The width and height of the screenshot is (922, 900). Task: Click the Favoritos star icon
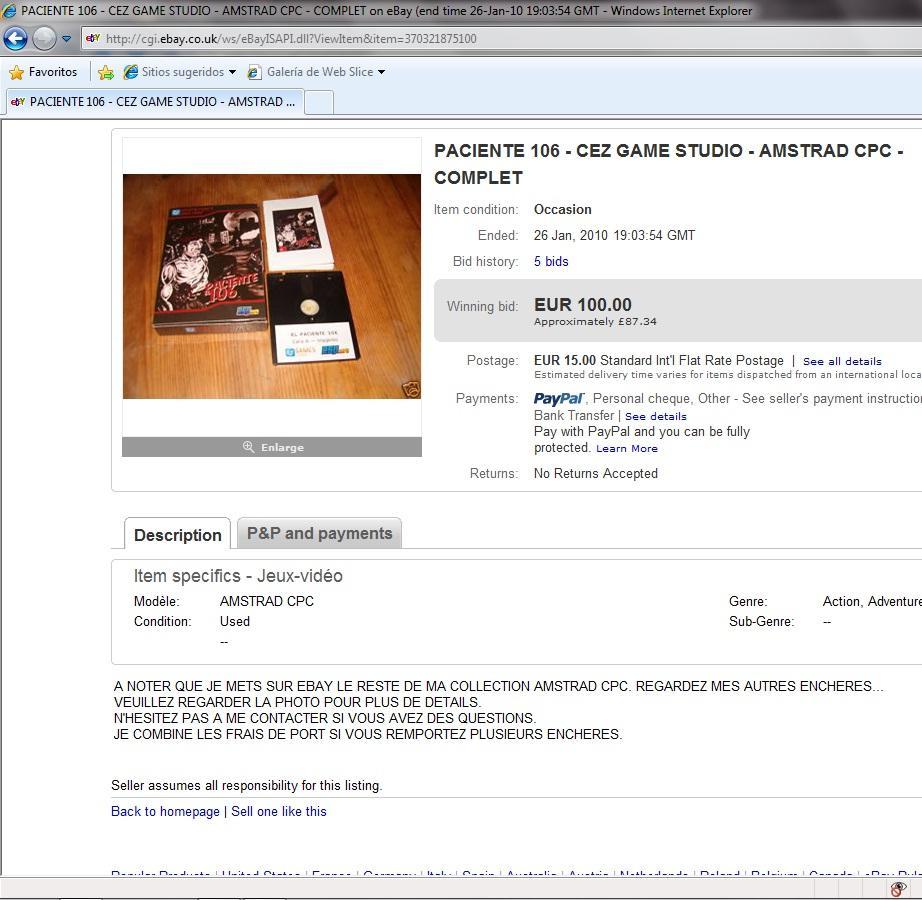(x=16, y=72)
